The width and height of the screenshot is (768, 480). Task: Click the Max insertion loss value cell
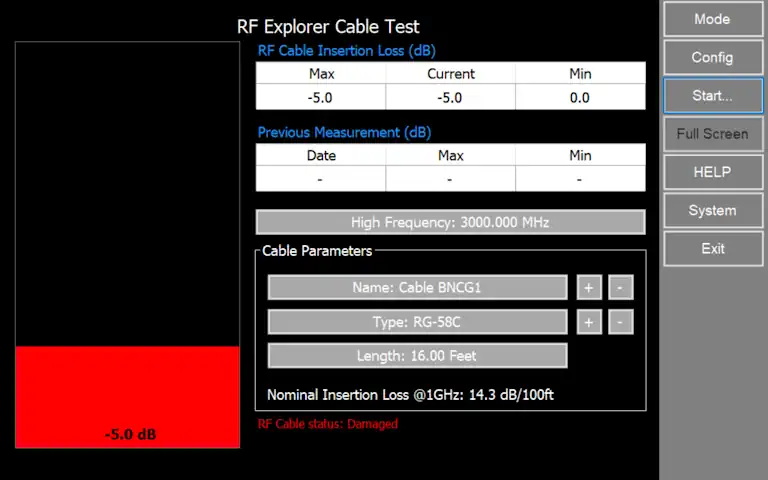tap(321, 98)
